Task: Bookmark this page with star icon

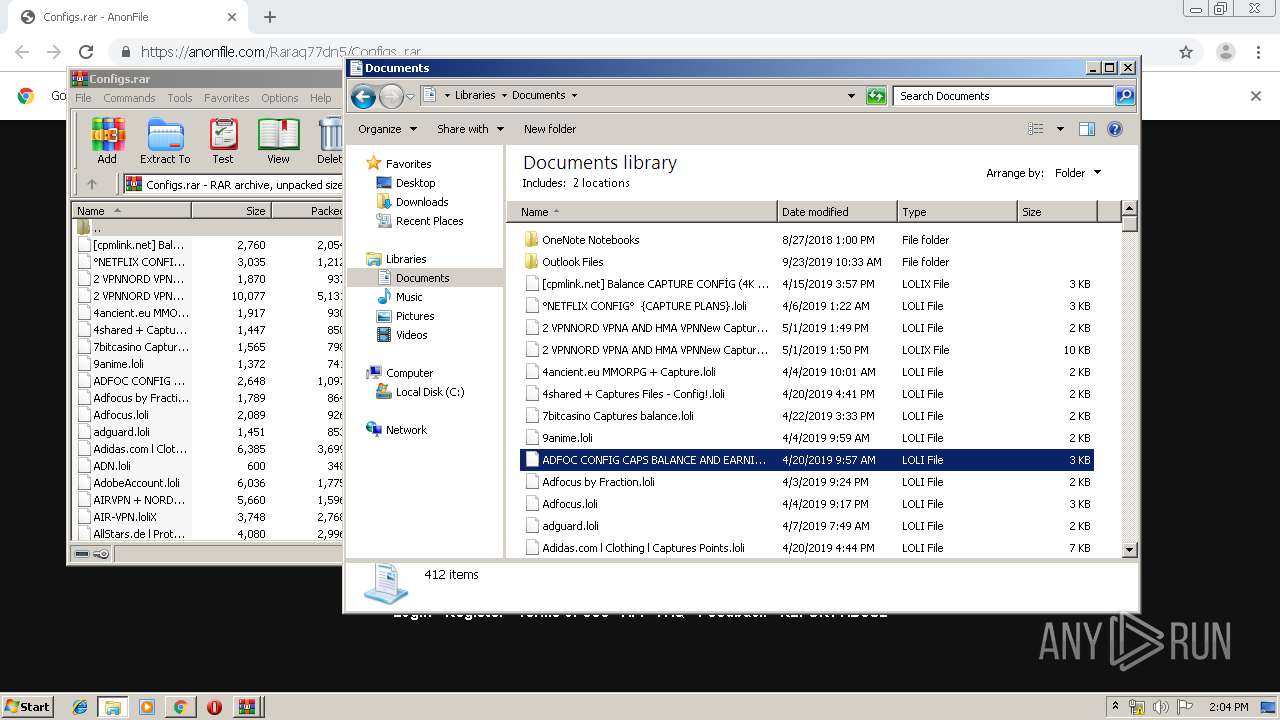Action: click(x=1186, y=52)
